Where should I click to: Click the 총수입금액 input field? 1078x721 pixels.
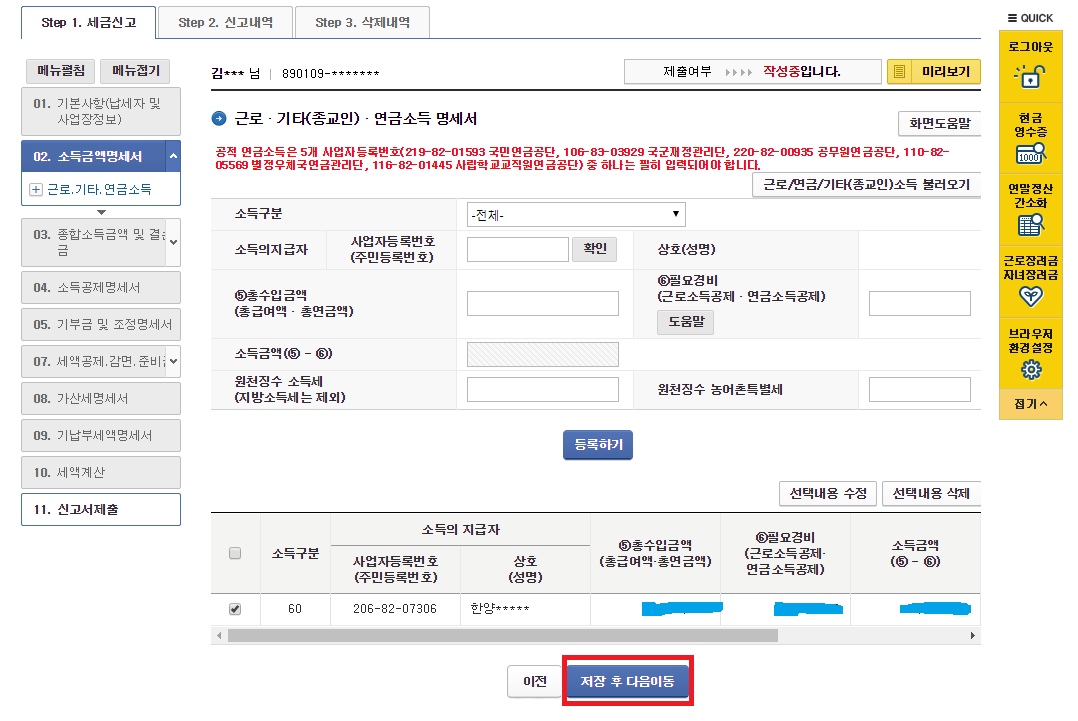(x=542, y=303)
